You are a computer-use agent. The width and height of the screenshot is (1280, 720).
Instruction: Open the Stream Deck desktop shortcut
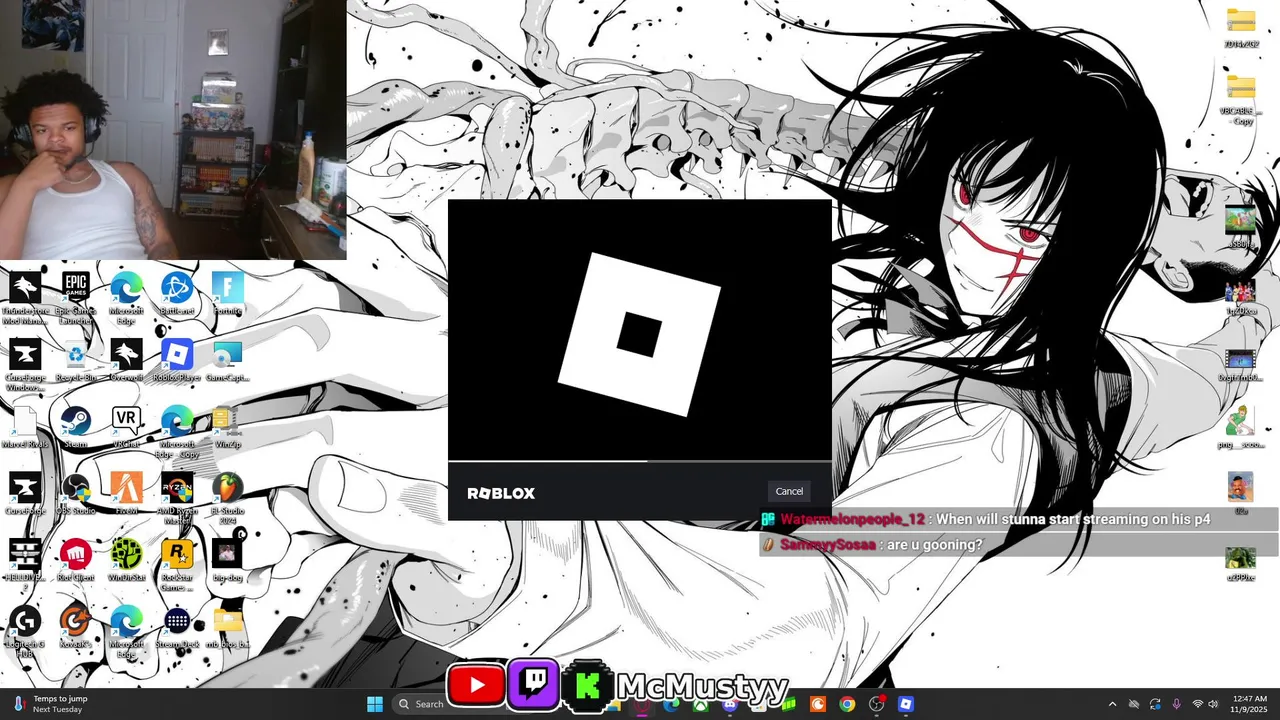point(177,628)
